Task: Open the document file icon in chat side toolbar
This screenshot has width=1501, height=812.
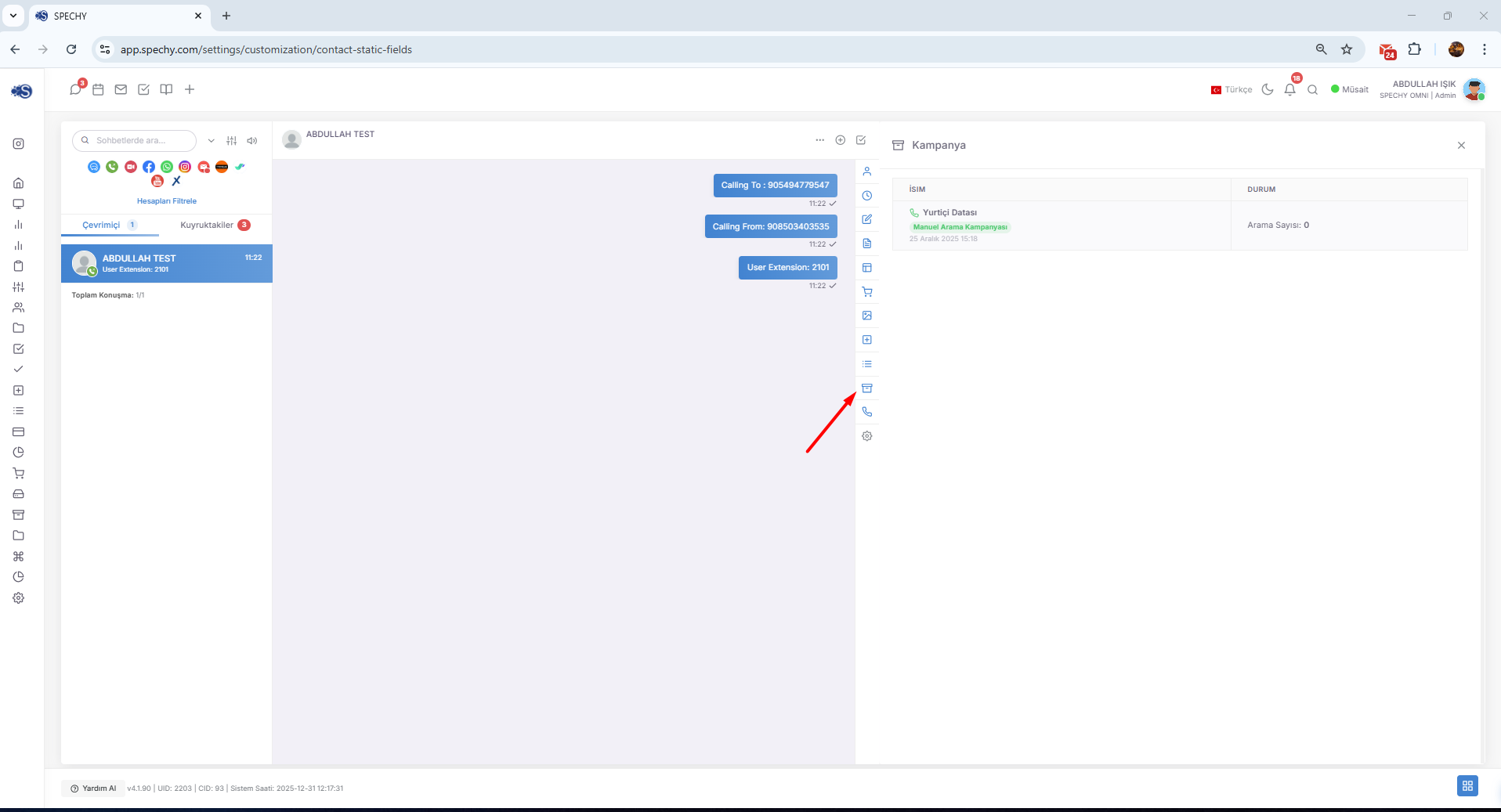Action: tap(867, 244)
